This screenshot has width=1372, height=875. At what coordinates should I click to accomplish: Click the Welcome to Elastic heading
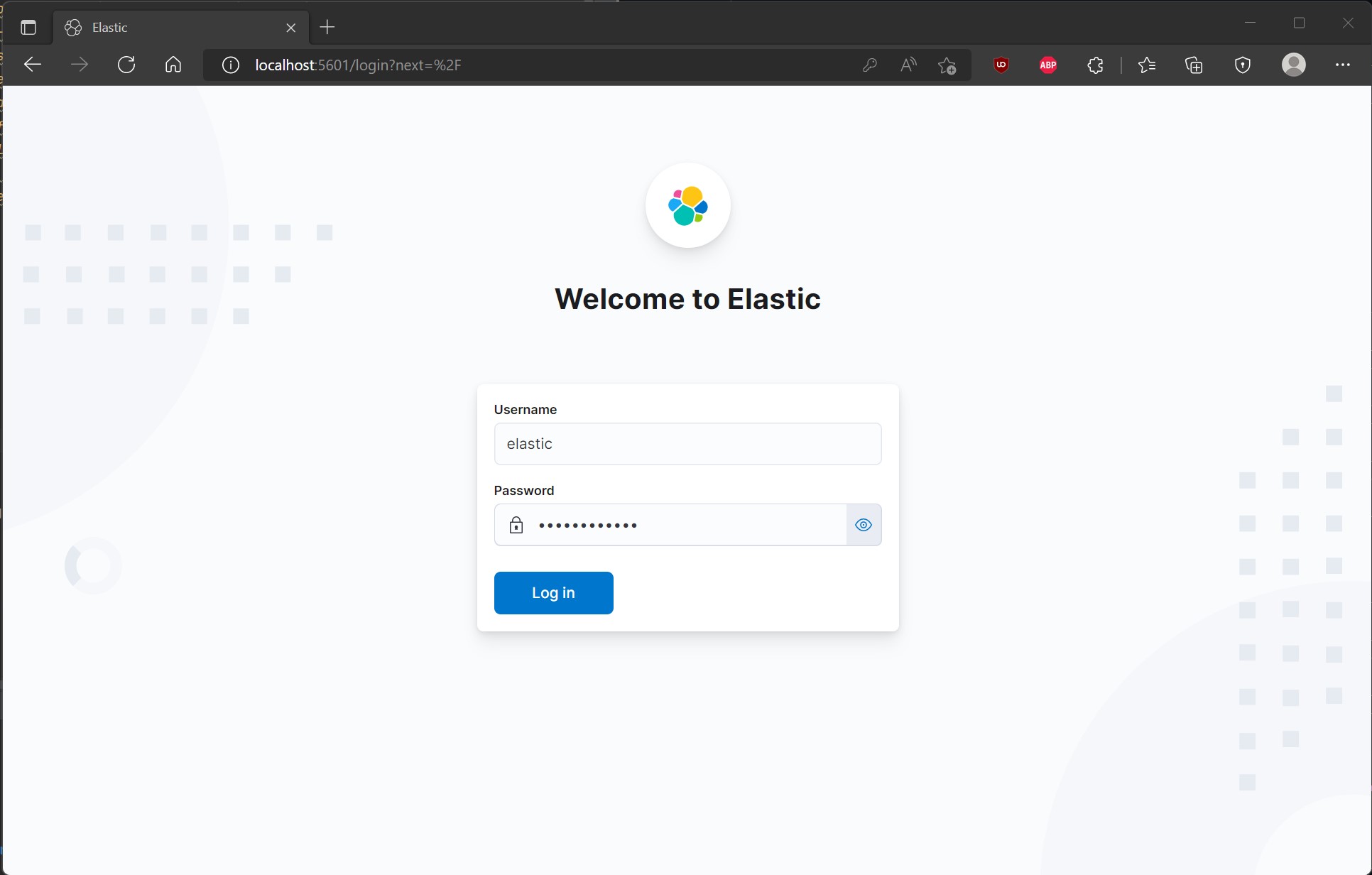tap(687, 299)
